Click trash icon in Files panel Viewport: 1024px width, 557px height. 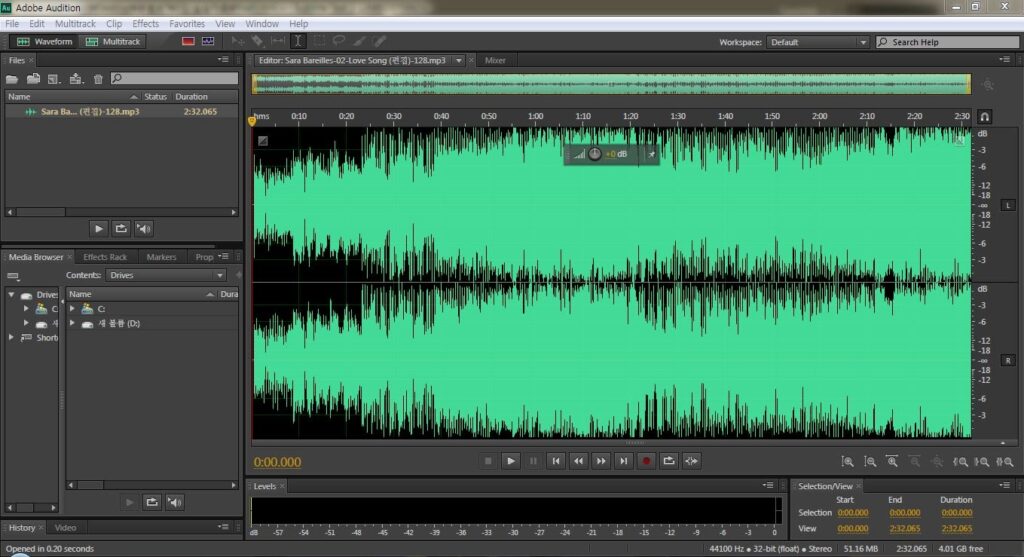tap(98, 79)
